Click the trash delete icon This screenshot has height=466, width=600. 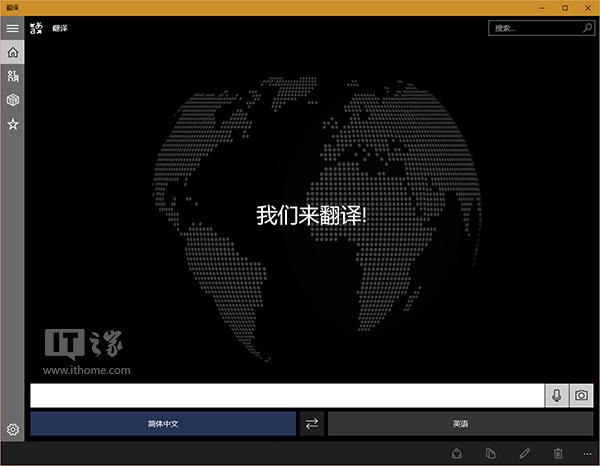click(558, 453)
